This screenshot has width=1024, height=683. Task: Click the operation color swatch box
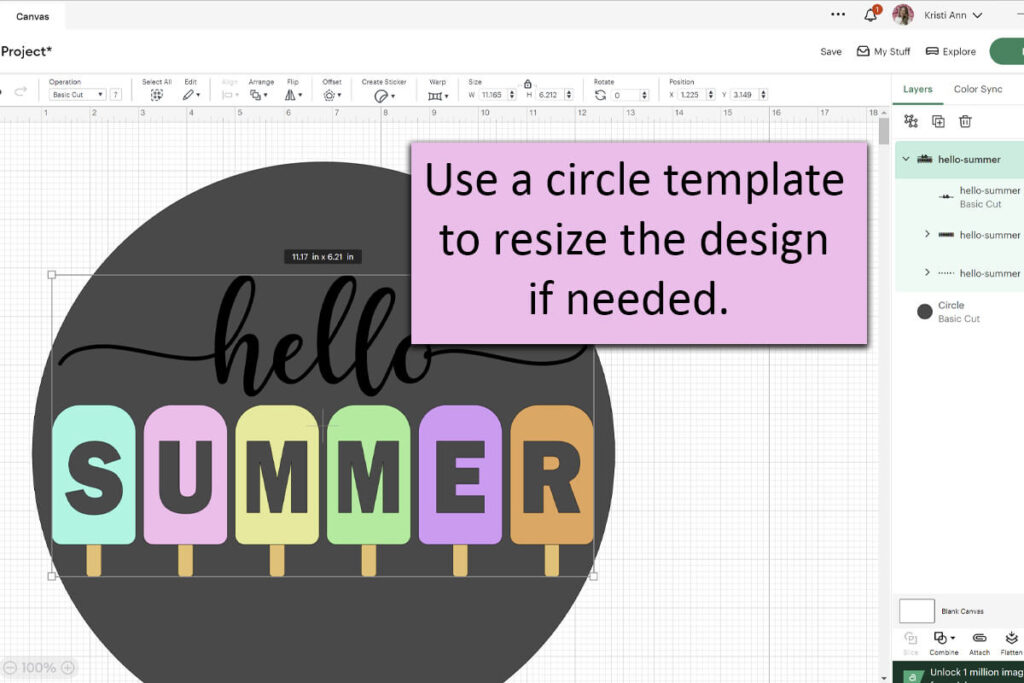pyautogui.click(x=116, y=95)
